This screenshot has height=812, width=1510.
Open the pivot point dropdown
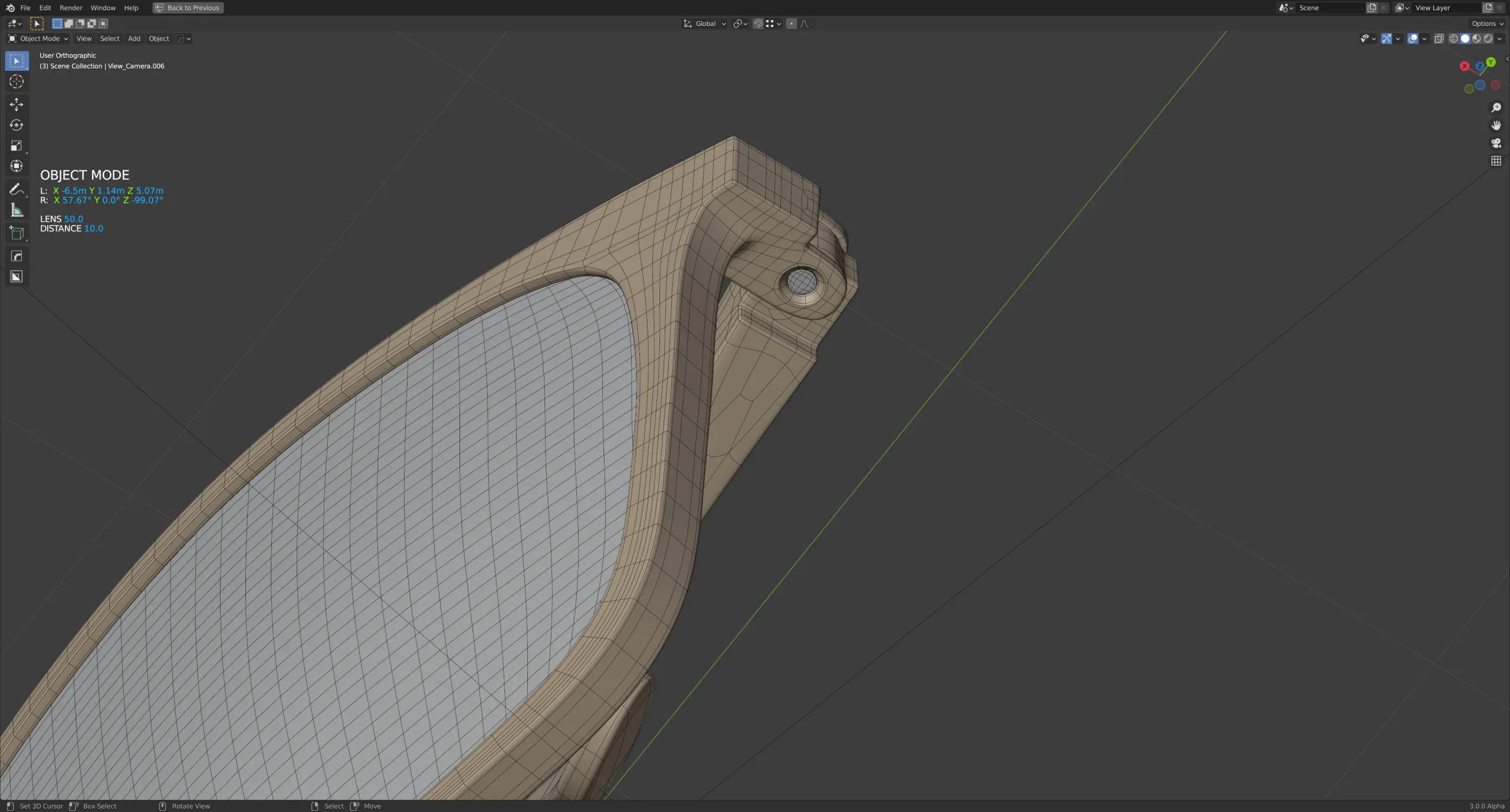740,24
